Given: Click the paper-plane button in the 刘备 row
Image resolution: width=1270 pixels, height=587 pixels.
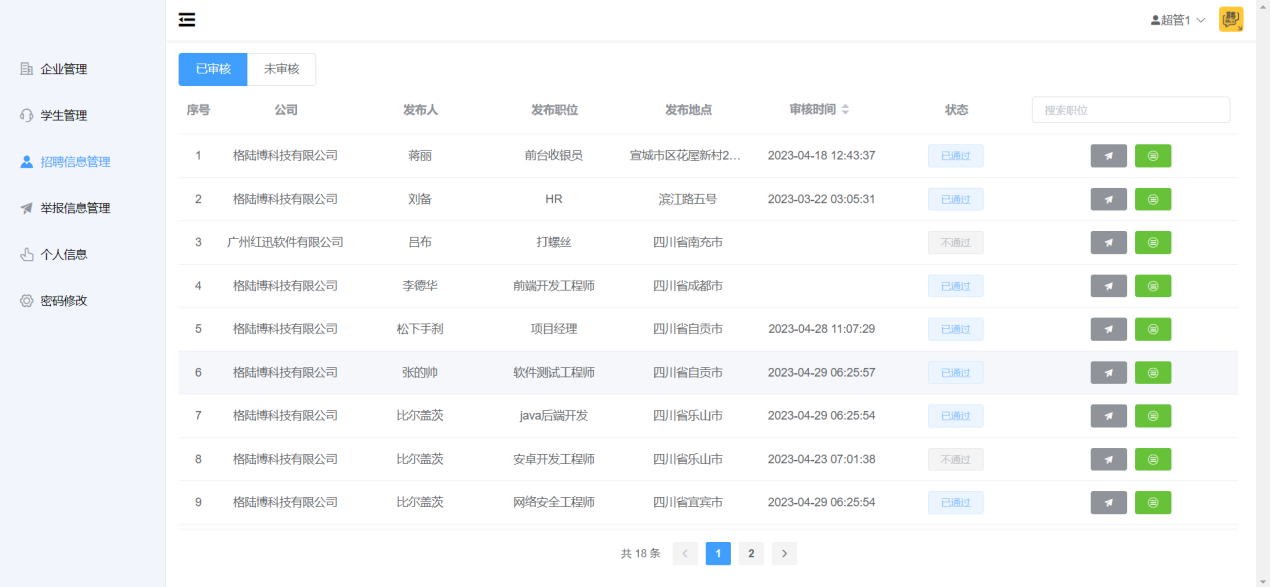Looking at the screenshot, I should (1108, 199).
